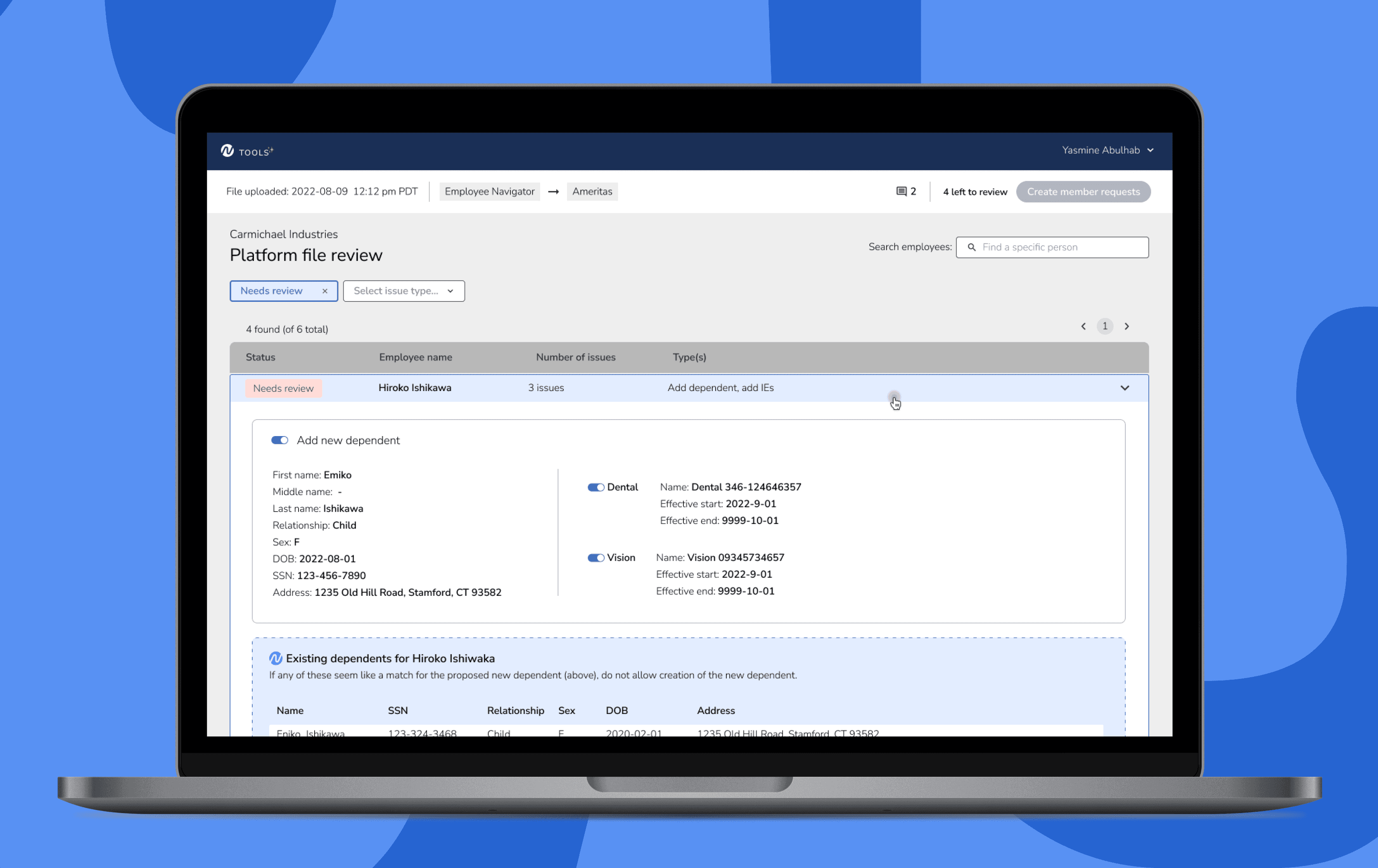The width and height of the screenshot is (1378, 868).
Task: Open the Select issue type dropdown
Action: click(x=404, y=291)
